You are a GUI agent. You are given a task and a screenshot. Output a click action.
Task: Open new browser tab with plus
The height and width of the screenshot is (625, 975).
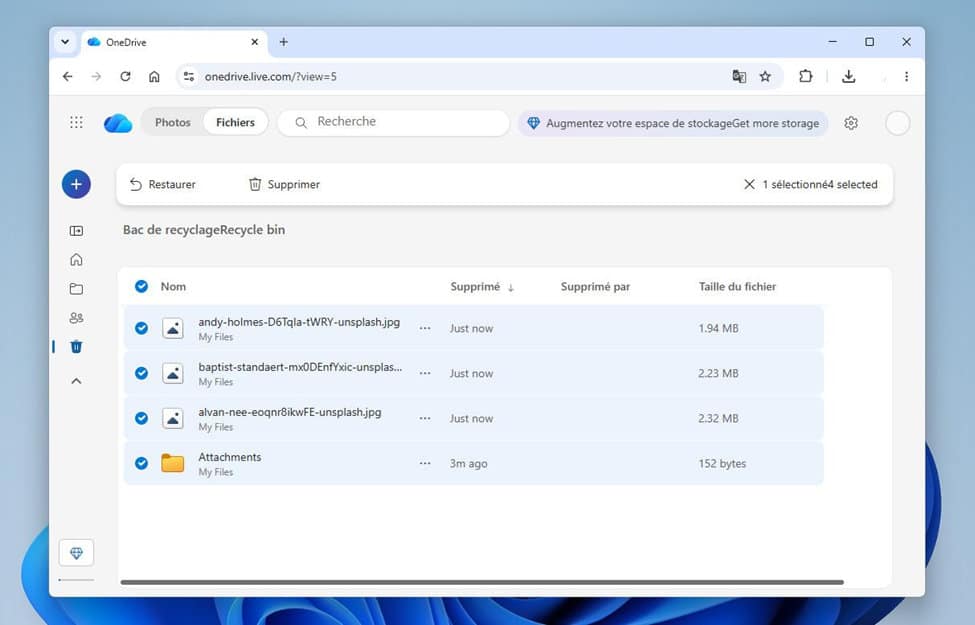click(284, 42)
